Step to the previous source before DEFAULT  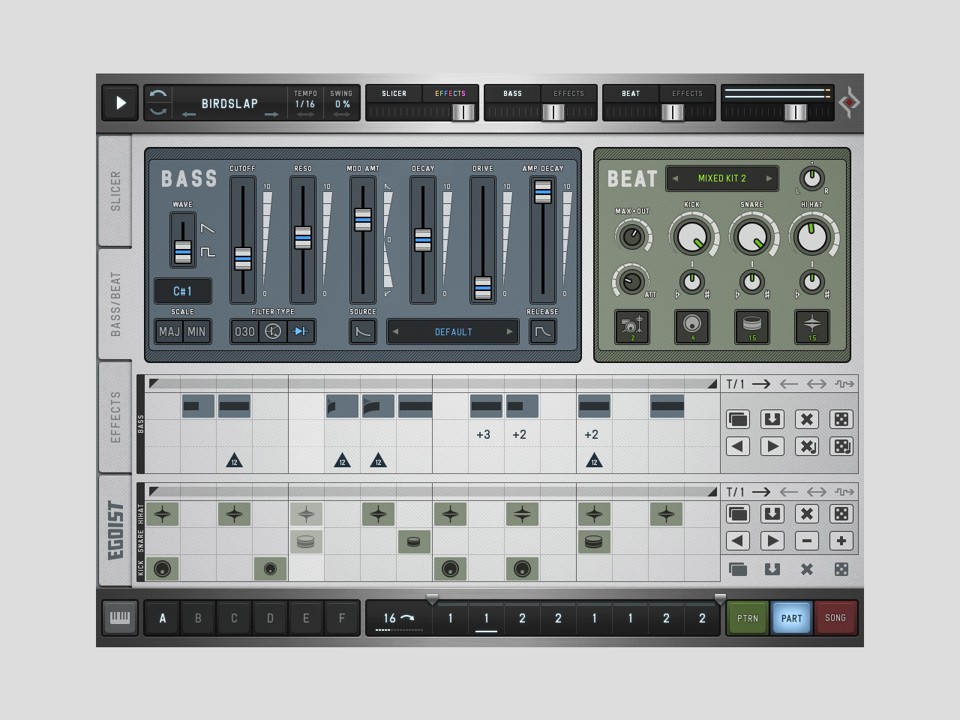coord(396,332)
